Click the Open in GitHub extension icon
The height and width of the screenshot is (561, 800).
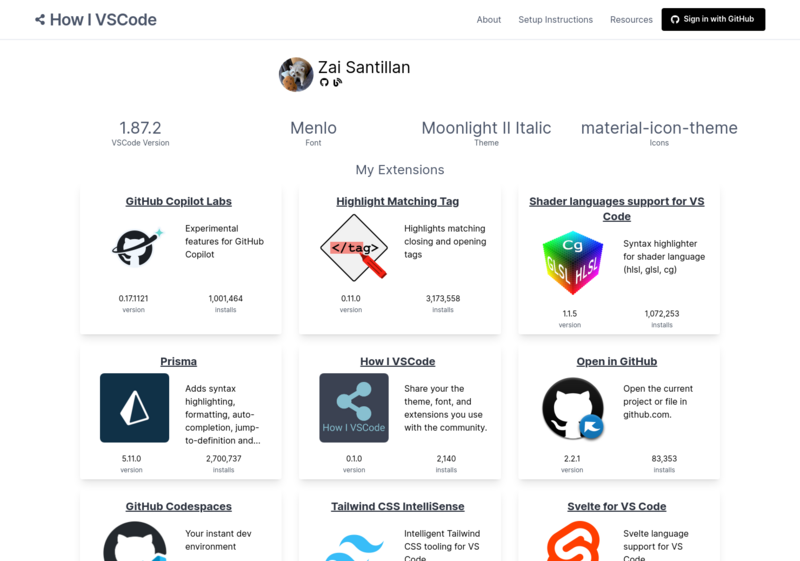(x=573, y=408)
